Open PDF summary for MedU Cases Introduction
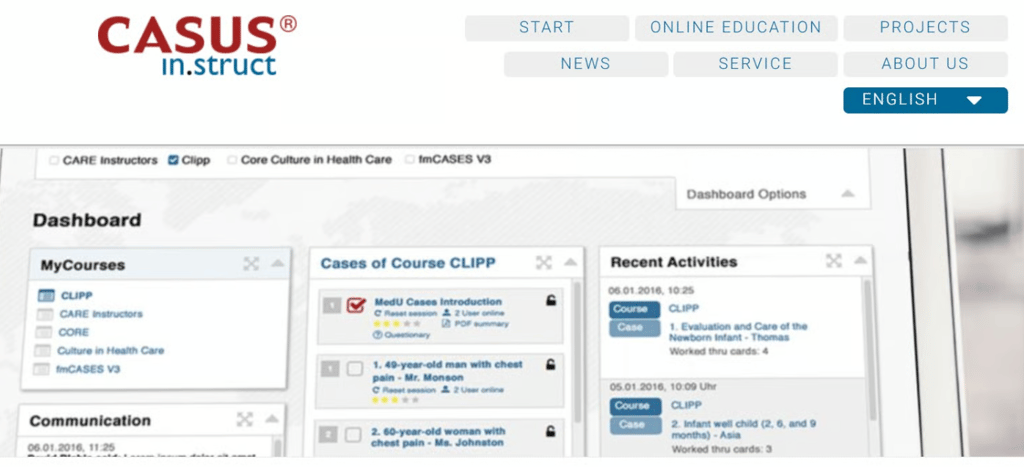The image size is (1024, 467). point(475,323)
